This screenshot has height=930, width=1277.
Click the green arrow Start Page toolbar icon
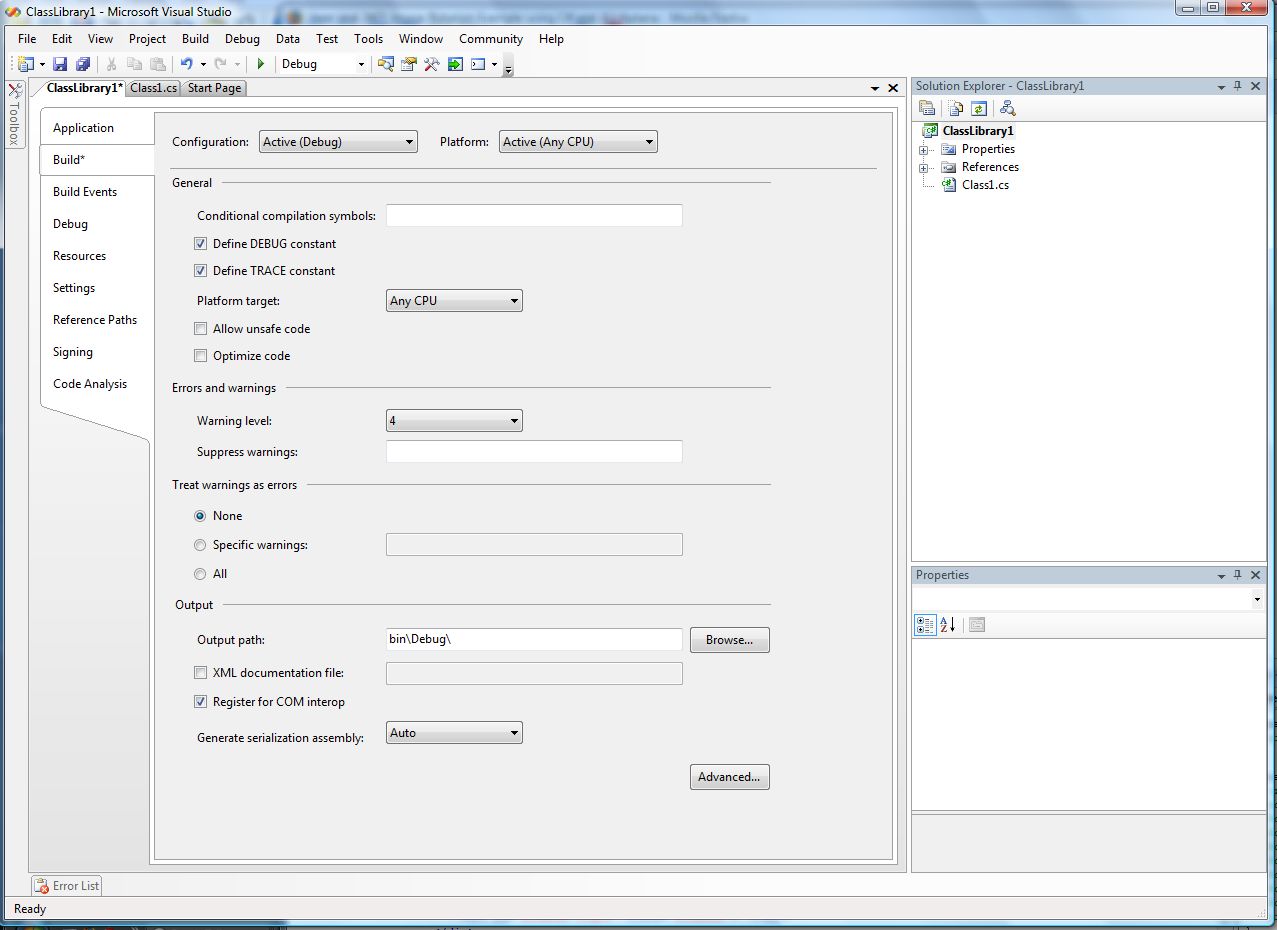(455, 64)
